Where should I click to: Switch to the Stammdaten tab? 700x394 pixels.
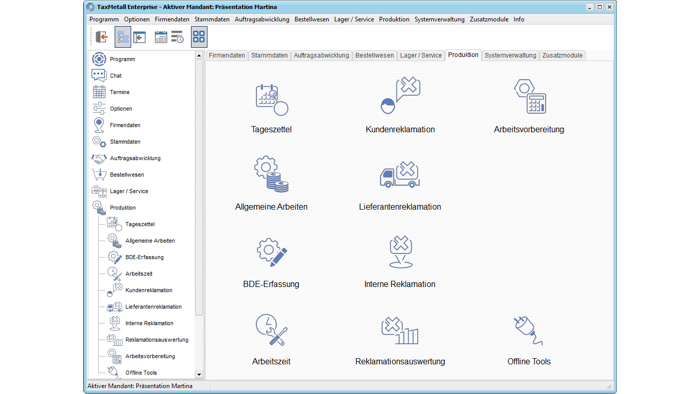[x=269, y=55]
